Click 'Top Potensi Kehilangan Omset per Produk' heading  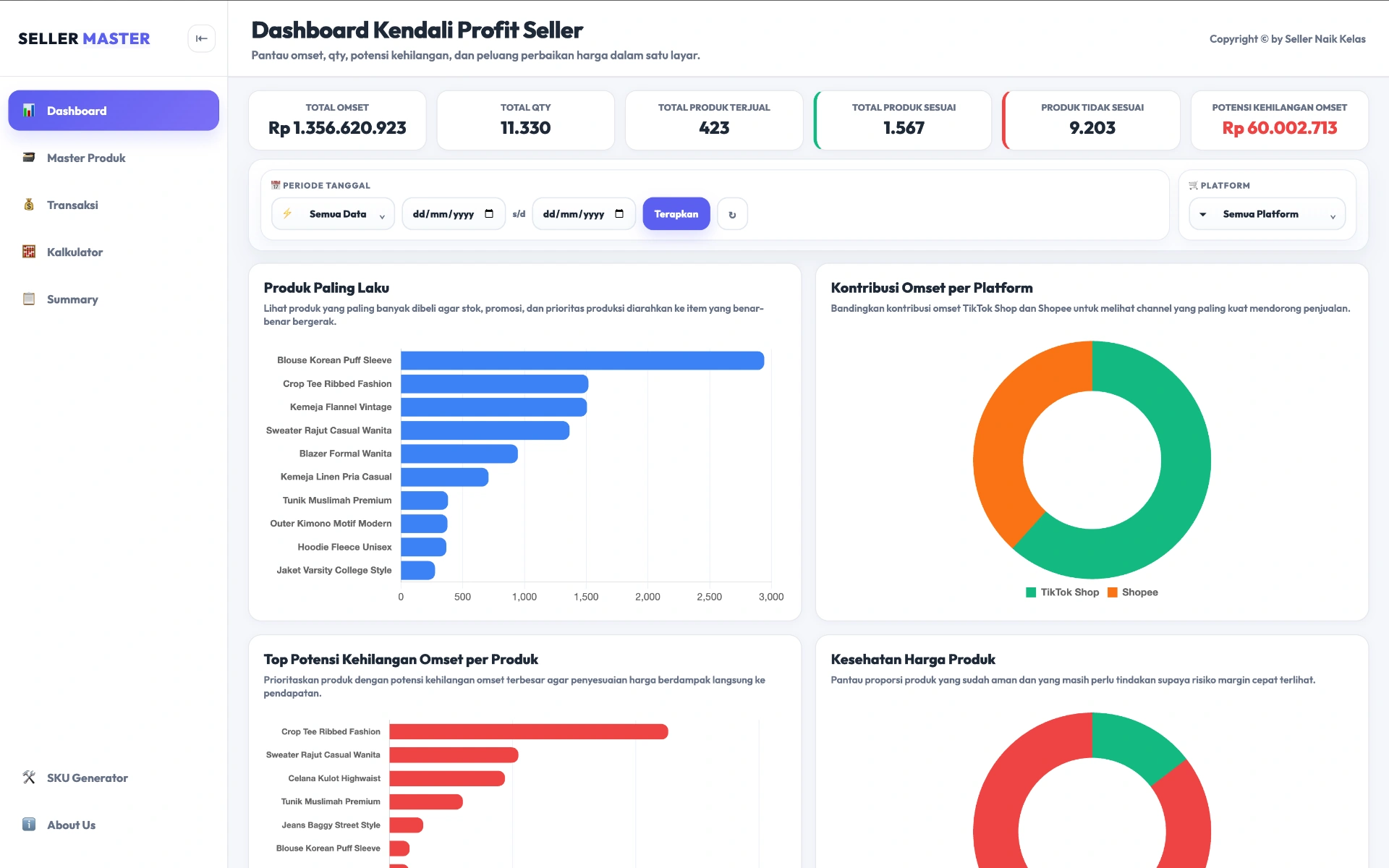point(401,660)
